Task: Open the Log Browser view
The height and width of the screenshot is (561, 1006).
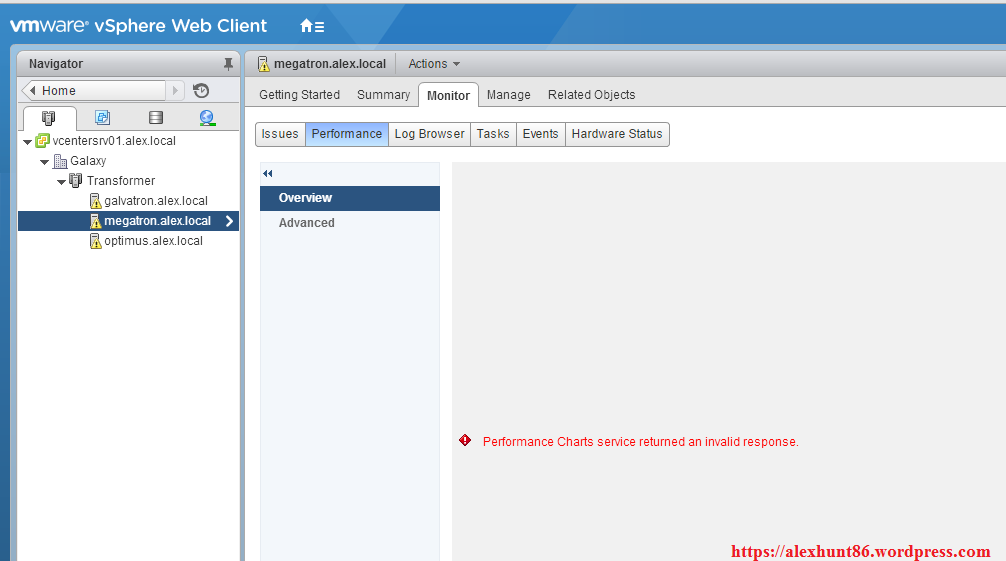Action: (x=429, y=134)
